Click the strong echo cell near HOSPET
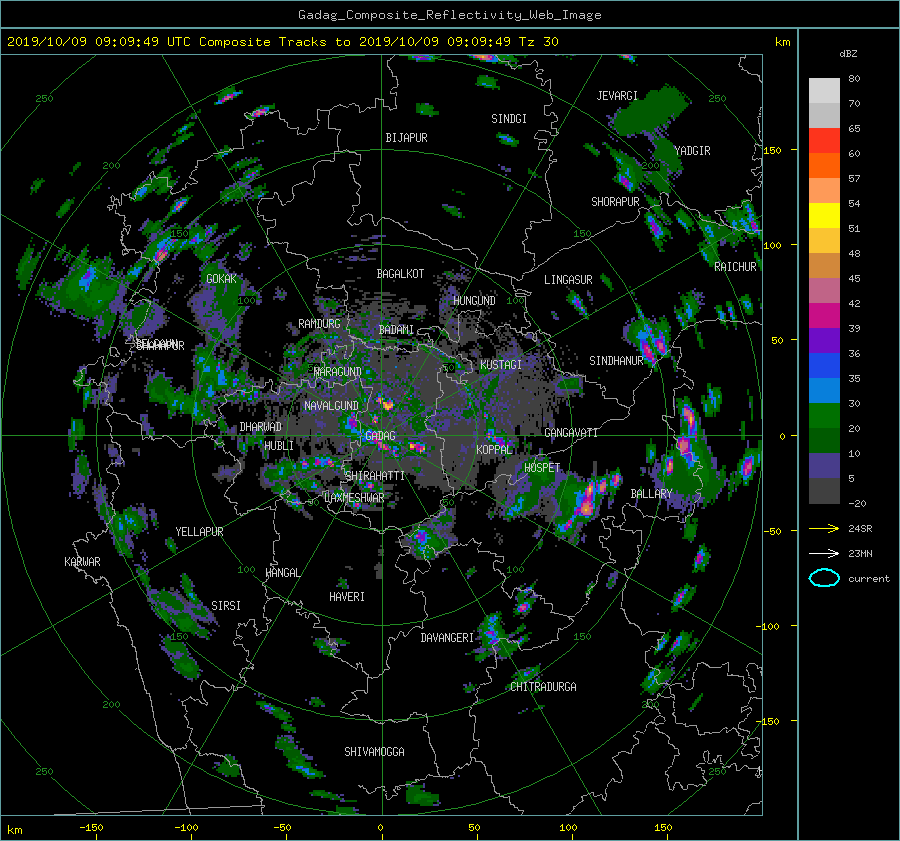The image size is (900, 841). click(x=588, y=502)
